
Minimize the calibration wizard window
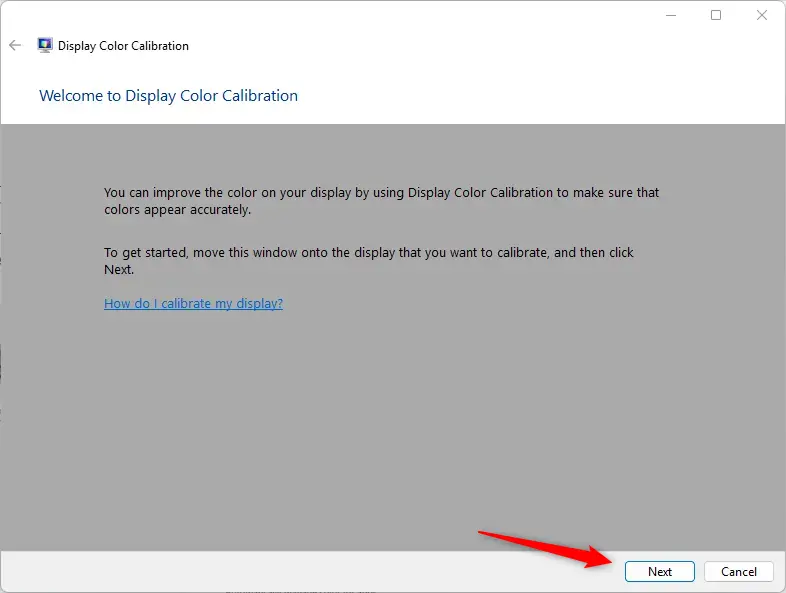point(671,16)
